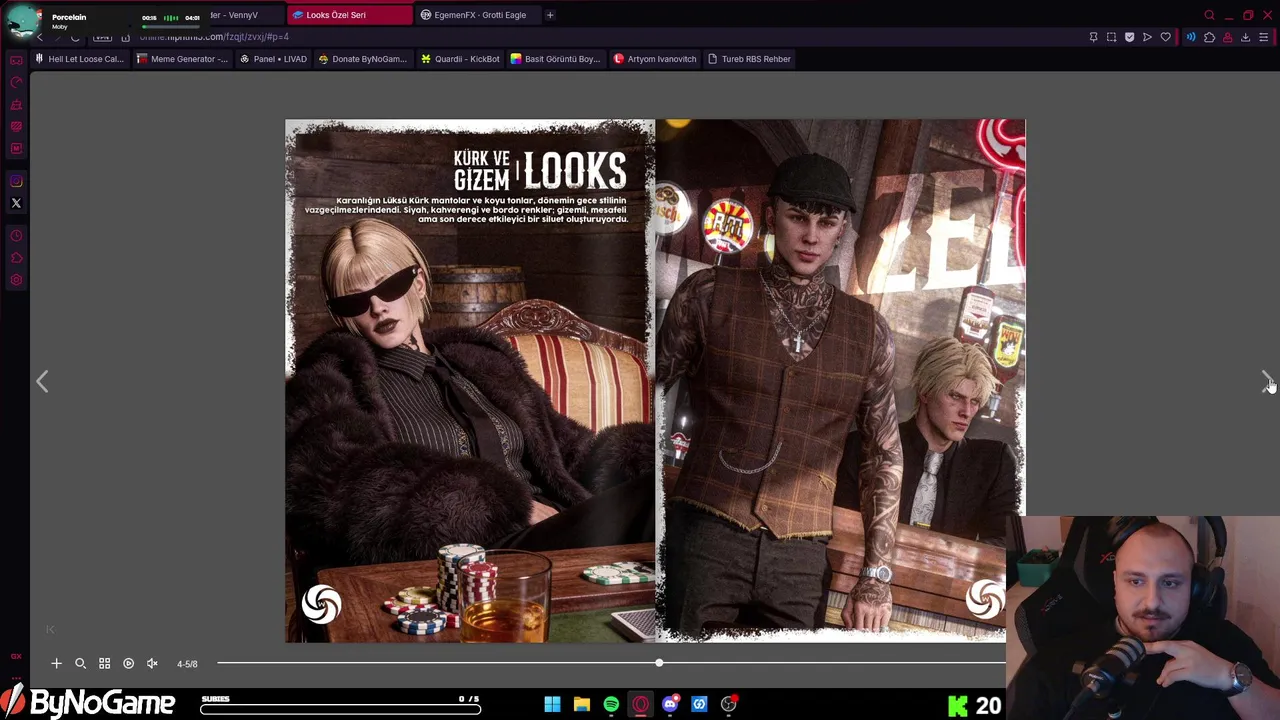The width and height of the screenshot is (1280, 720).
Task: Open Spotify from the taskbar
Action: pyautogui.click(x=611, y=704)
